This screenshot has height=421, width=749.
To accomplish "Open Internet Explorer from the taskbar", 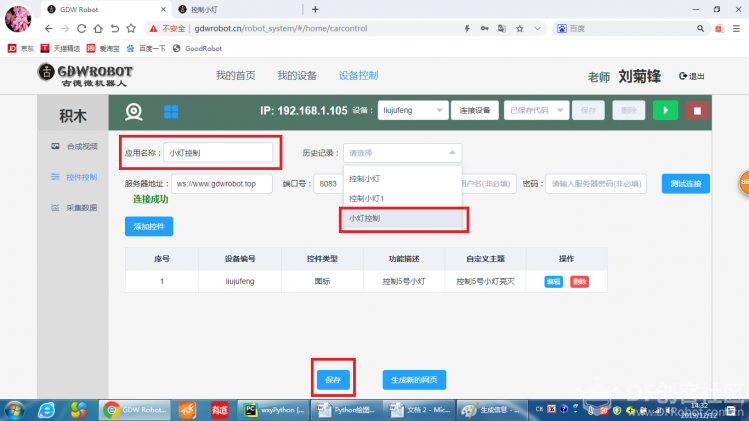I will tap(46, 410).
